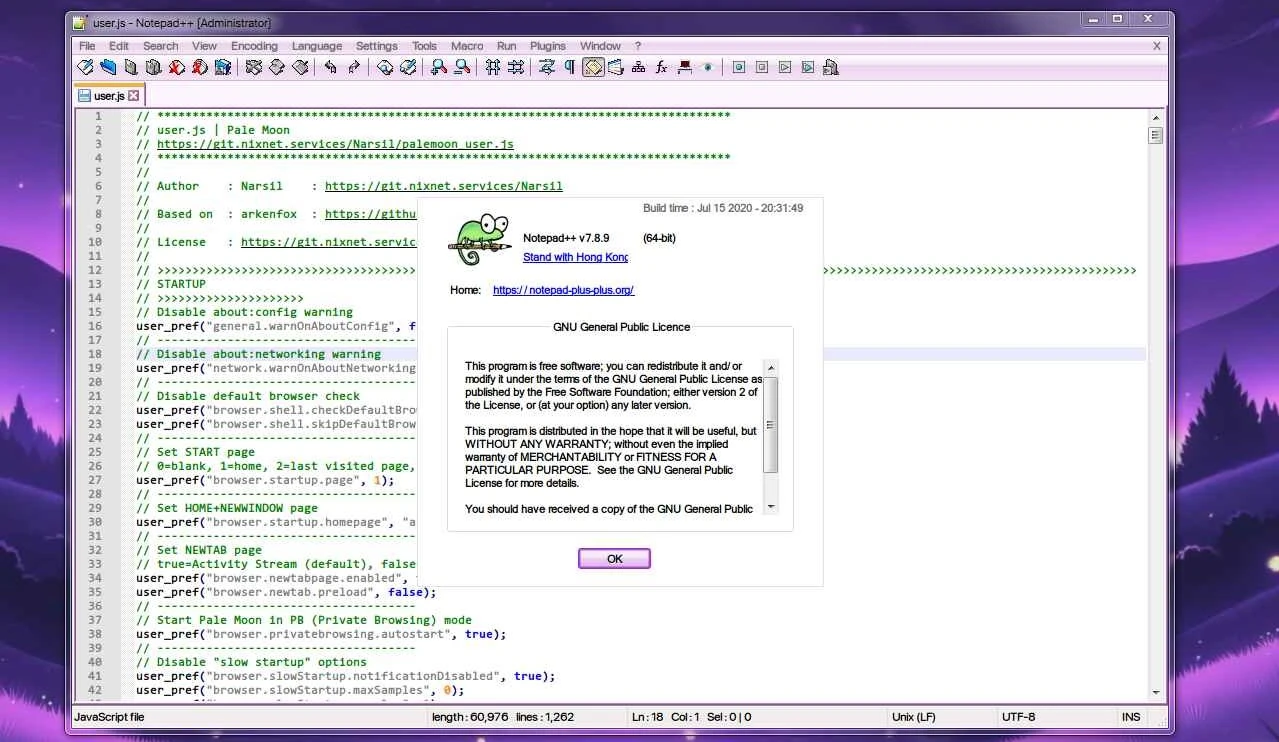The height and width of the screenshot is (742, 1279).
Task: Click the macro Playback icon
Action: [x=785, y=67]
